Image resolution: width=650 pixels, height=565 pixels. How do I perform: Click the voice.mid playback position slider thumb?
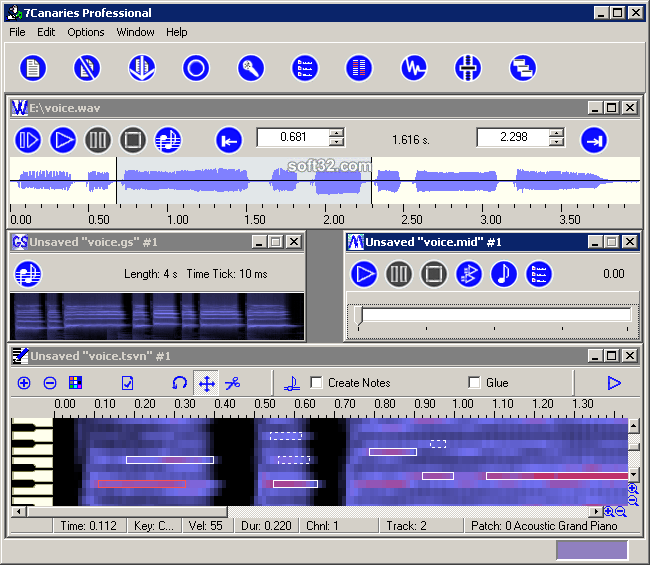point(359,315)
